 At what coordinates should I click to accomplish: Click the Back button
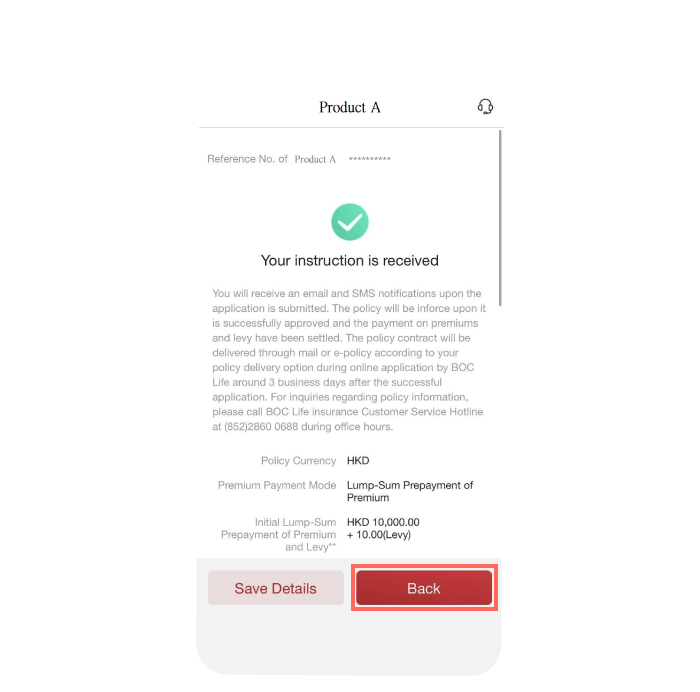pyautogui.click(x=424, y=588)
